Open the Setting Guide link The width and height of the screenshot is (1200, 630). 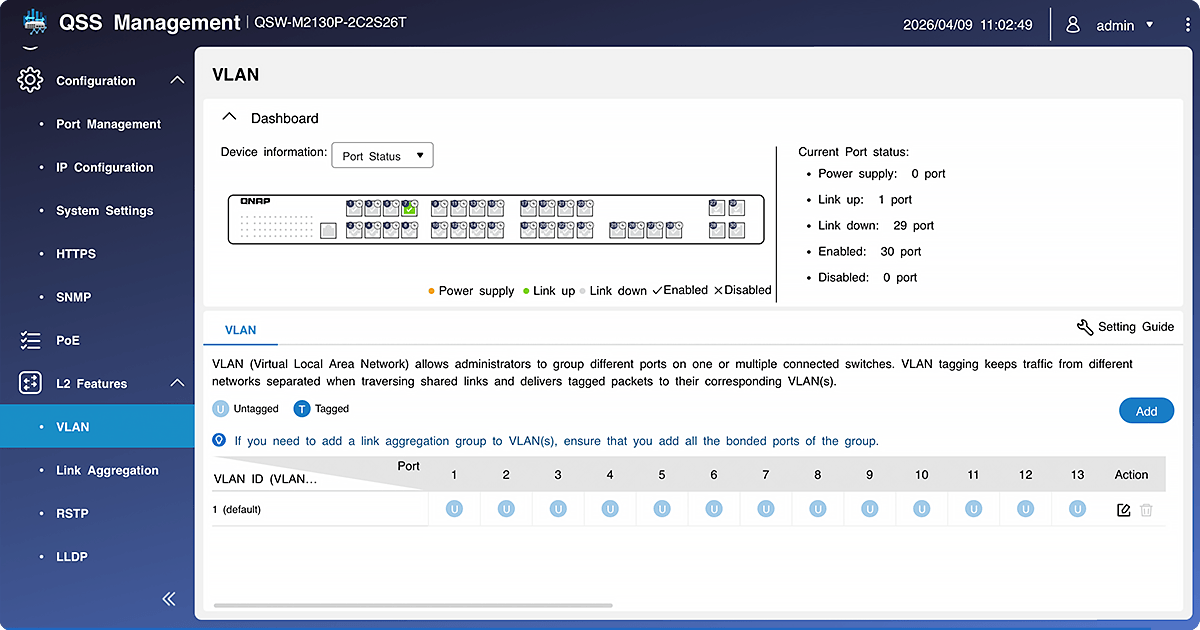click(1125, 327)
